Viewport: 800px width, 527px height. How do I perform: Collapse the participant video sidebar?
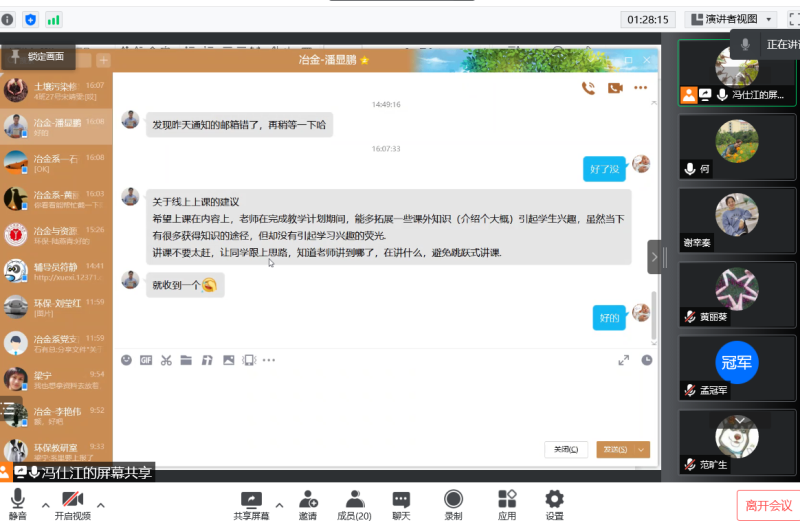point(654,257)
